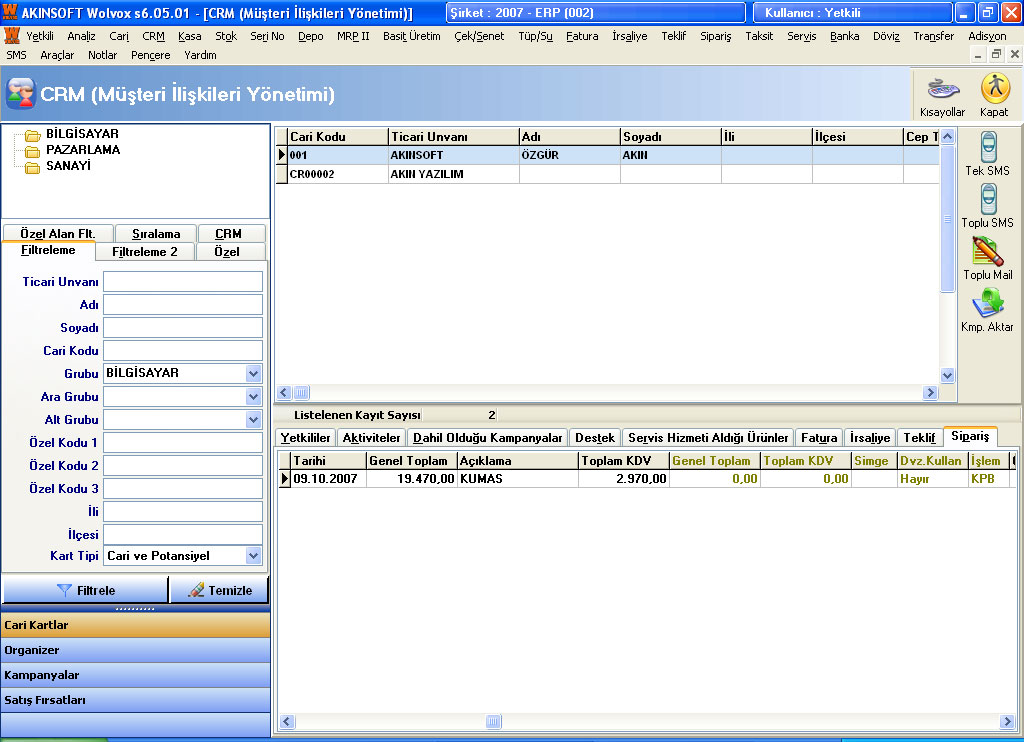Open the Organizer section
Viewport: 1024px width, 742px height.
point(136,650)
